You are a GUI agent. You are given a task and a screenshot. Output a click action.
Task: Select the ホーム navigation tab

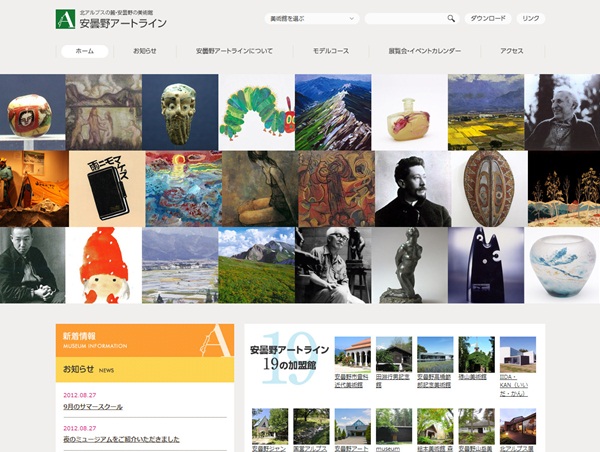click(85, 51)
